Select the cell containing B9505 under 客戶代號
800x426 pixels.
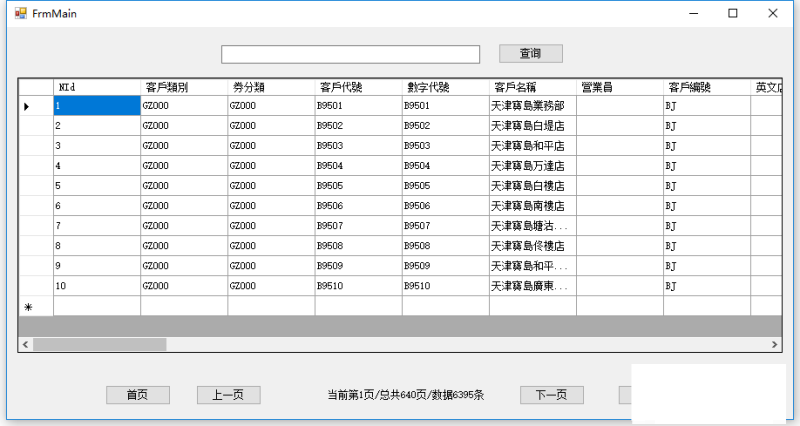pyautogui.click(x=358, y=186)
